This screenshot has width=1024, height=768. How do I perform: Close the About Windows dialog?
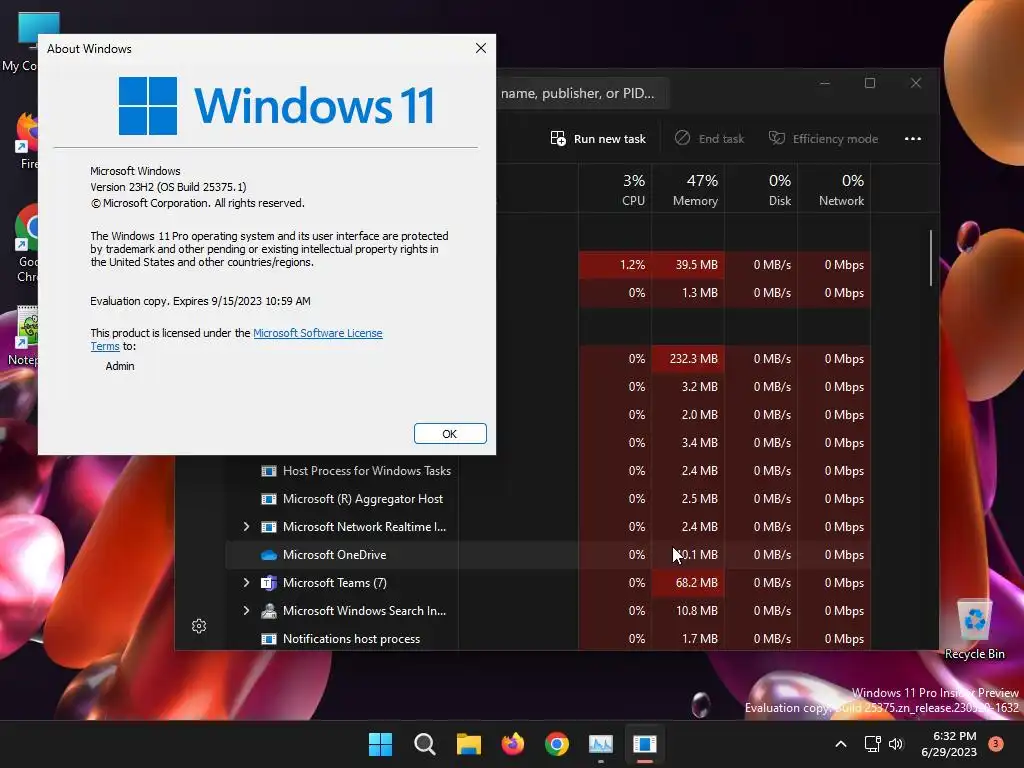coord(481,48)
